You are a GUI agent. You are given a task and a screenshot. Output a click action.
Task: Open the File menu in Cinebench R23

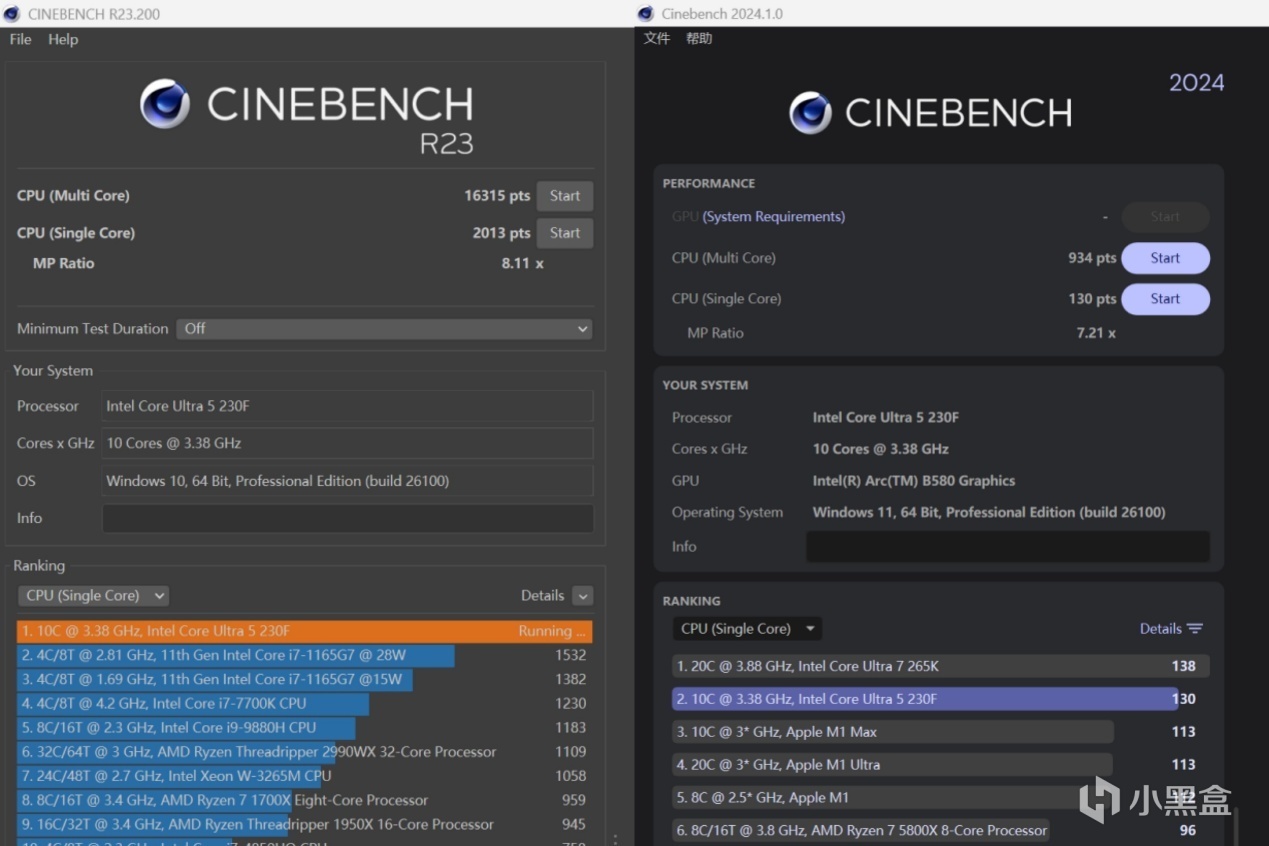coord(20,39)
